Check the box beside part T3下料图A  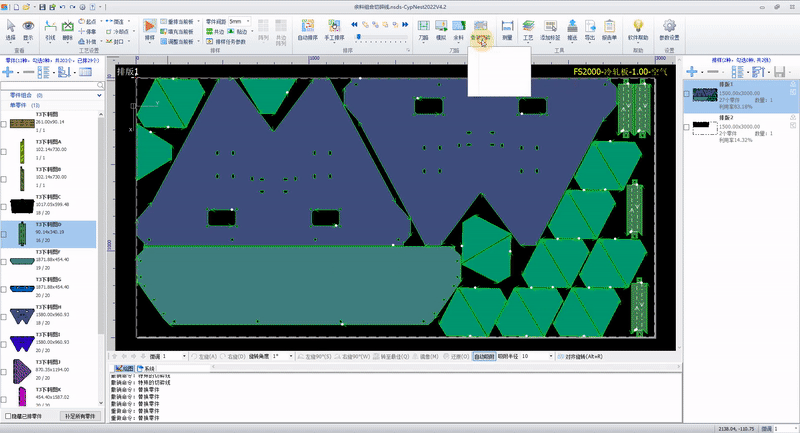coord(5,150)
